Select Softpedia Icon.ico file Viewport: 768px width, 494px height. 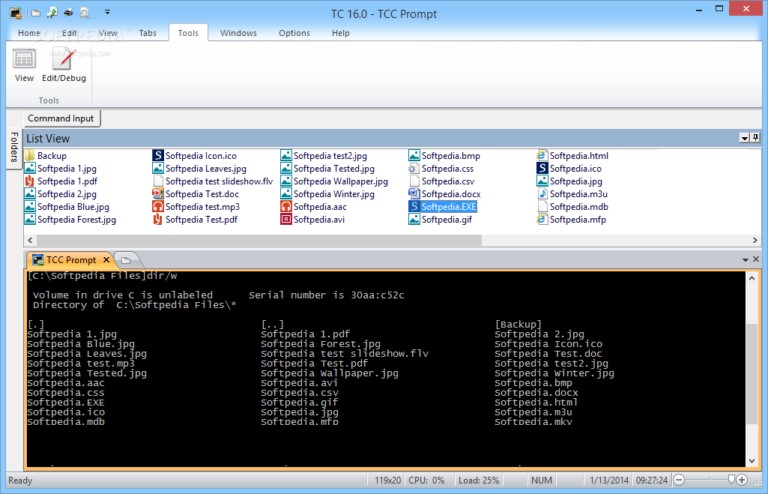[194, 156]
